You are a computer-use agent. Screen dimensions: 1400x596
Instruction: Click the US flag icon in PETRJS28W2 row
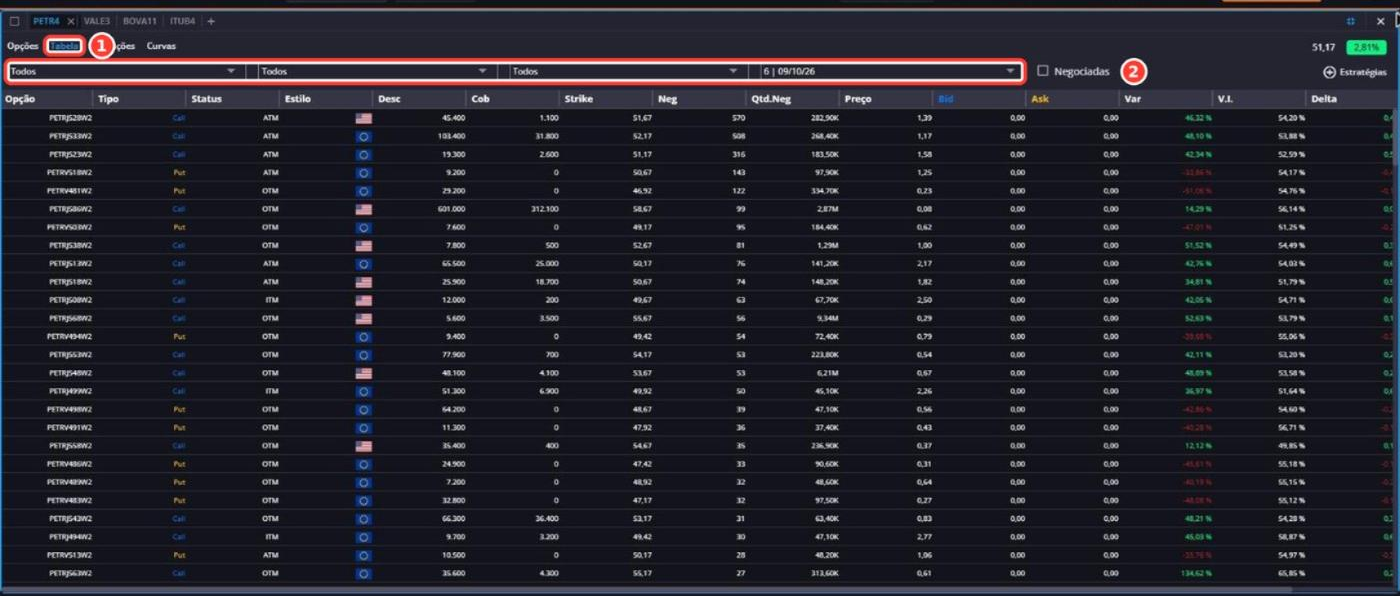(363, 118)
